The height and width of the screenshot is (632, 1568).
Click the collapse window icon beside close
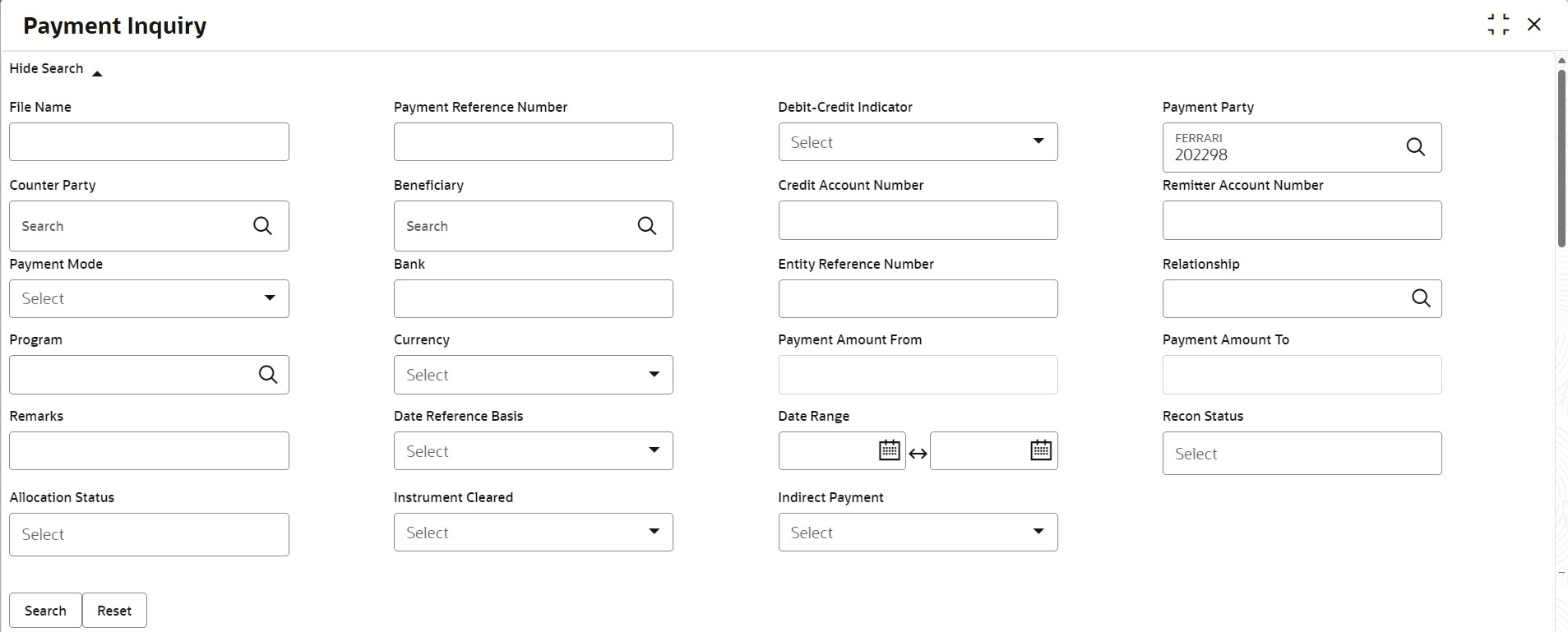coord(1498,25)
